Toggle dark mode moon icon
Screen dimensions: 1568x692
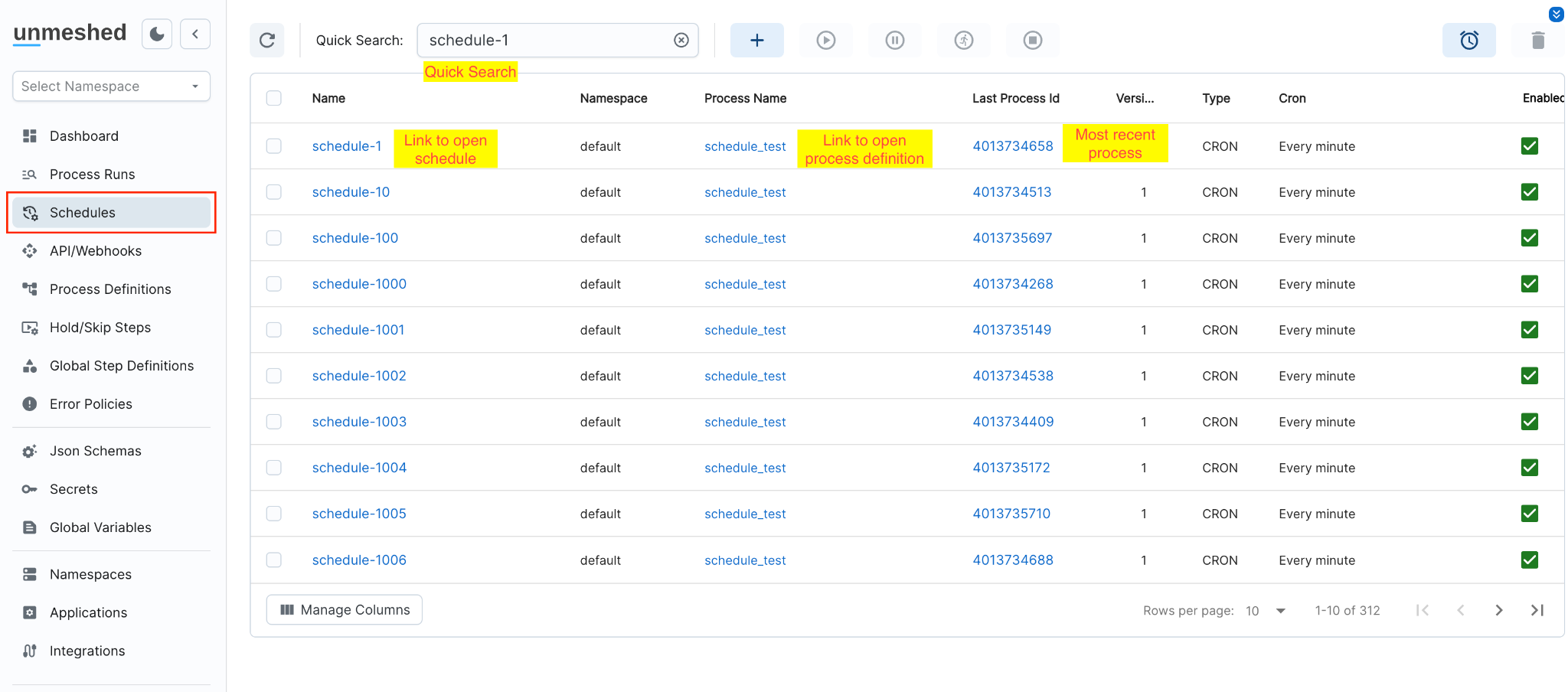[157, 34]
